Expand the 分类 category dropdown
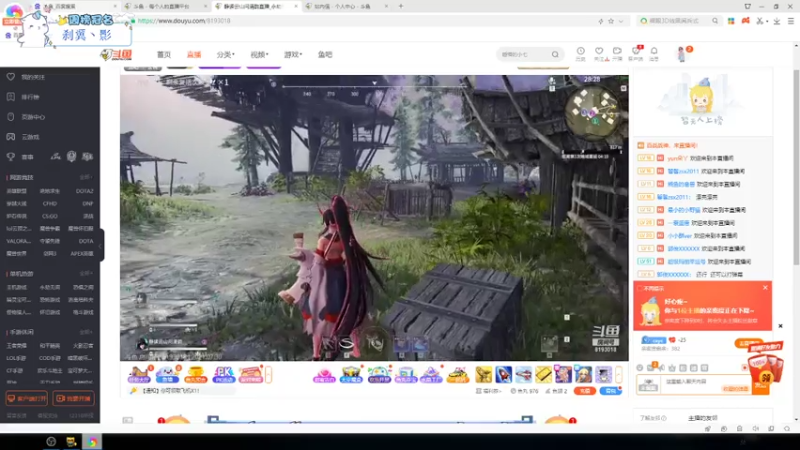The image size is (800, 450). click(225, 55)
